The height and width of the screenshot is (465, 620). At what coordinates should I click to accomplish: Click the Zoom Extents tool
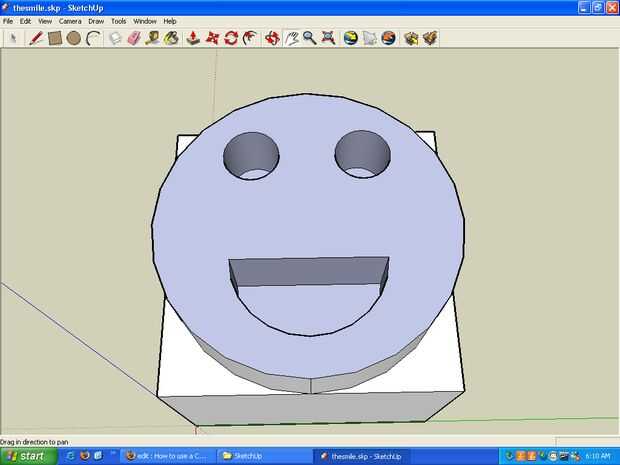click(x=328, y=38)
